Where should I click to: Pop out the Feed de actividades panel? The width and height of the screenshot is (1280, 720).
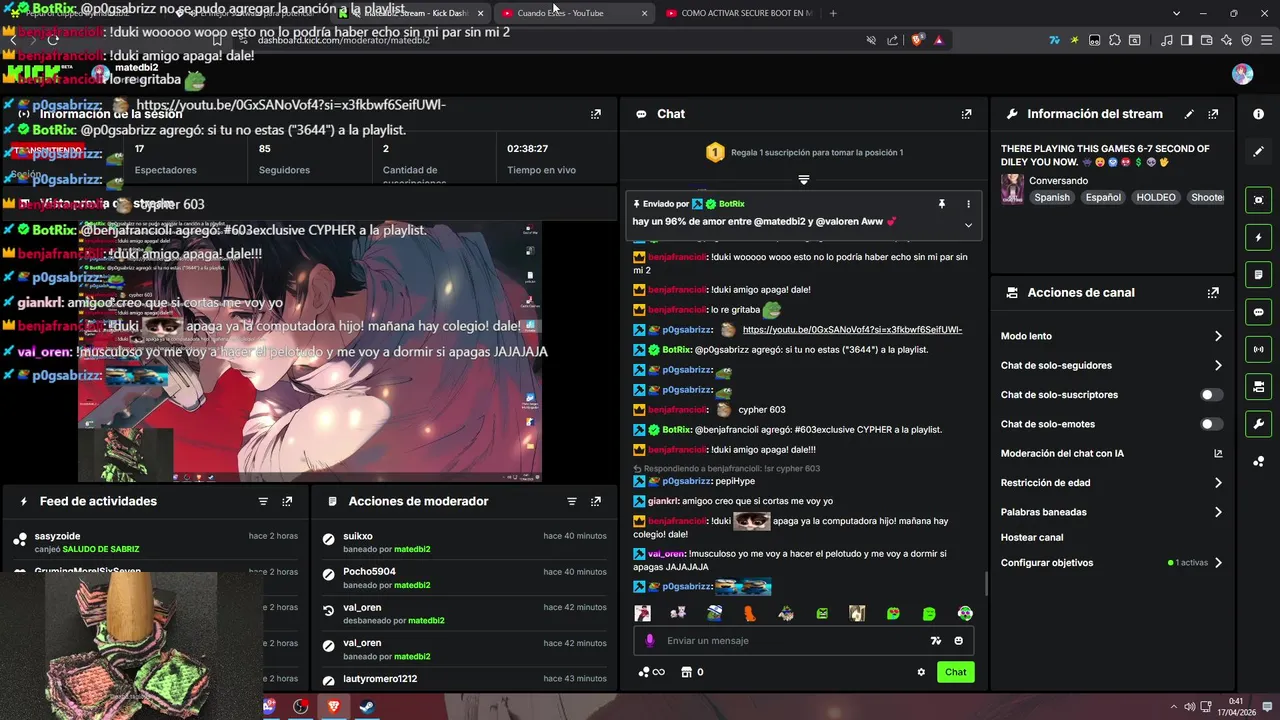tap(287, 501)
